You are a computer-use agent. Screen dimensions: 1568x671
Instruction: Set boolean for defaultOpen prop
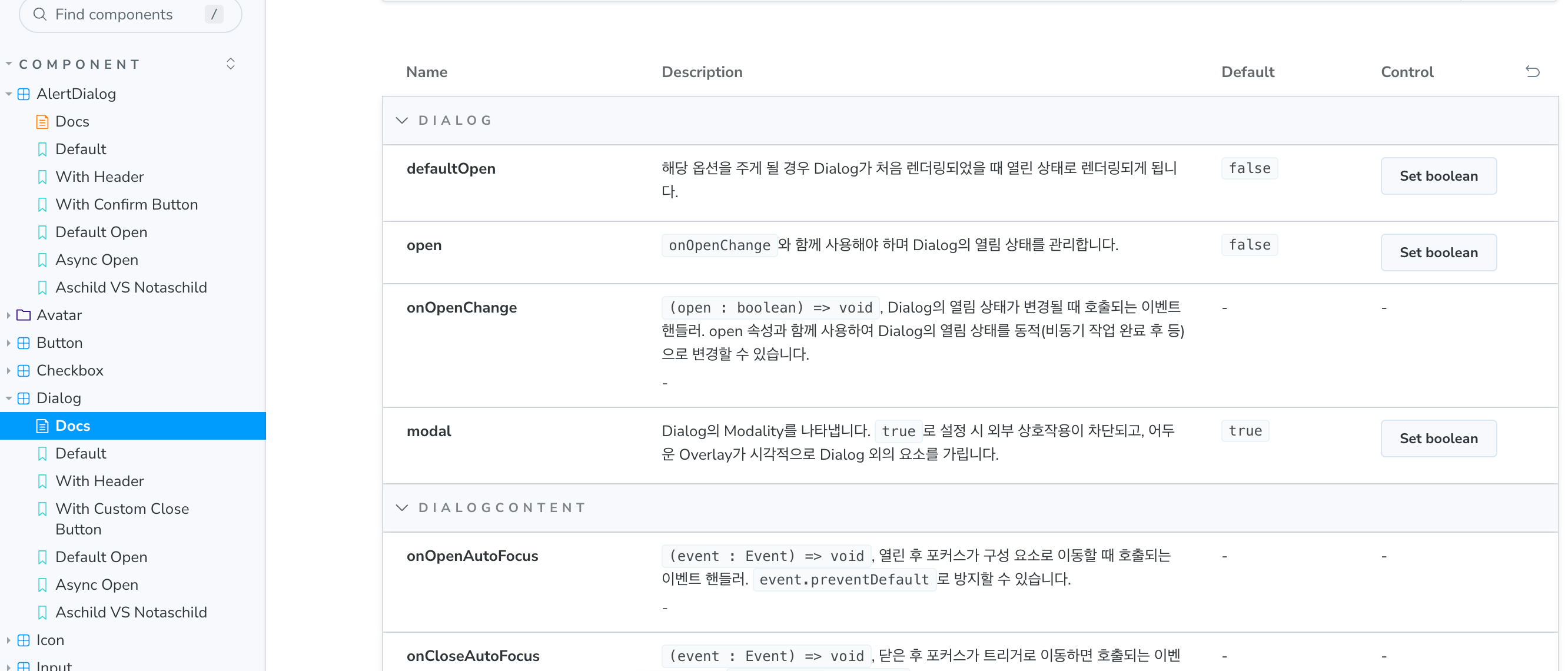pyautogui.click(x=1438, y=176)
